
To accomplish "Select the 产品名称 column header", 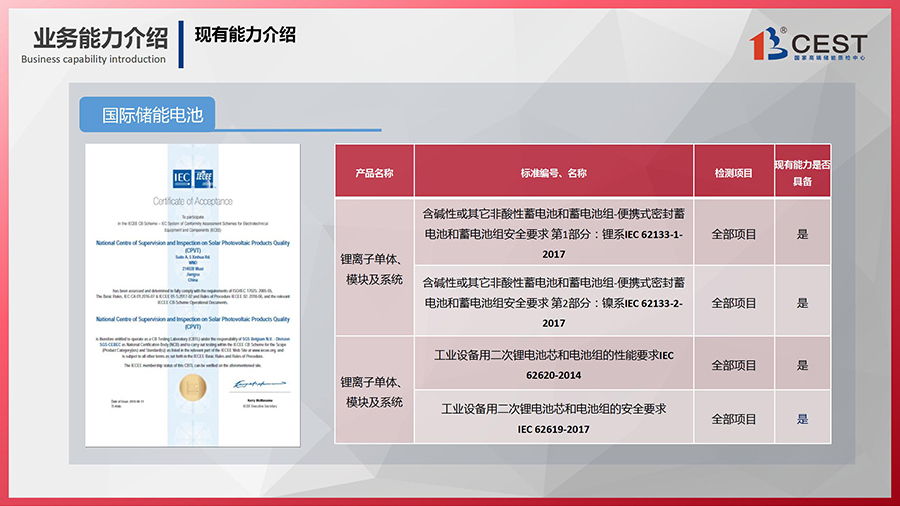I will click(x=374, y=172).
